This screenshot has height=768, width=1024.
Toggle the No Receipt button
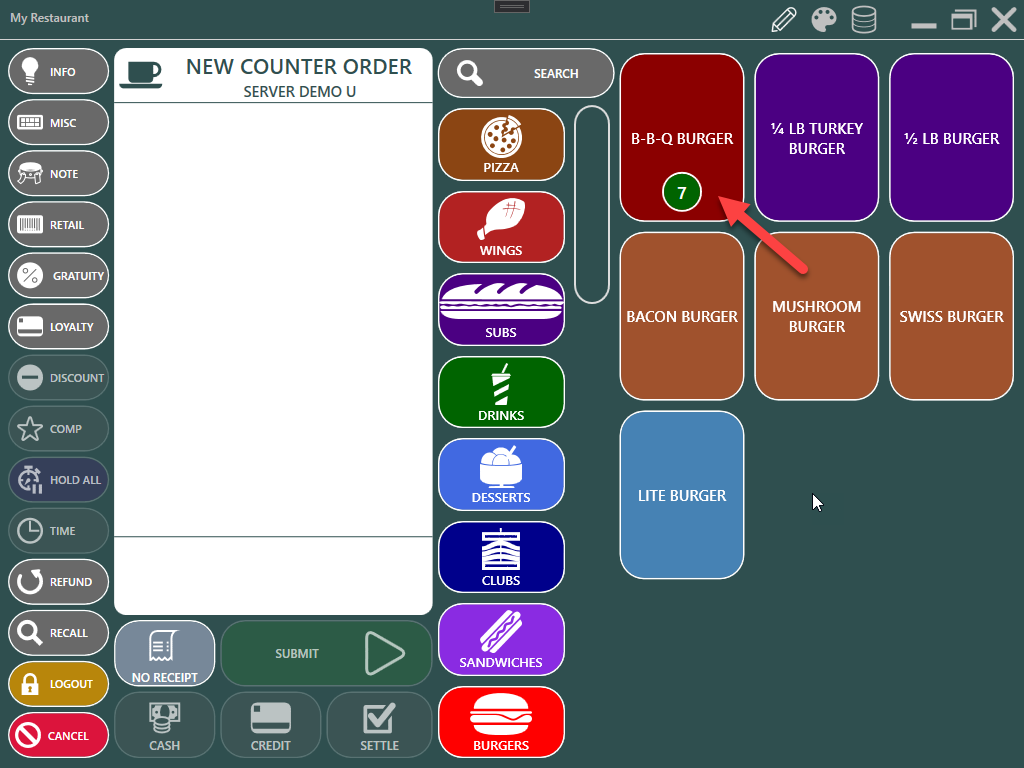(164, 654)
